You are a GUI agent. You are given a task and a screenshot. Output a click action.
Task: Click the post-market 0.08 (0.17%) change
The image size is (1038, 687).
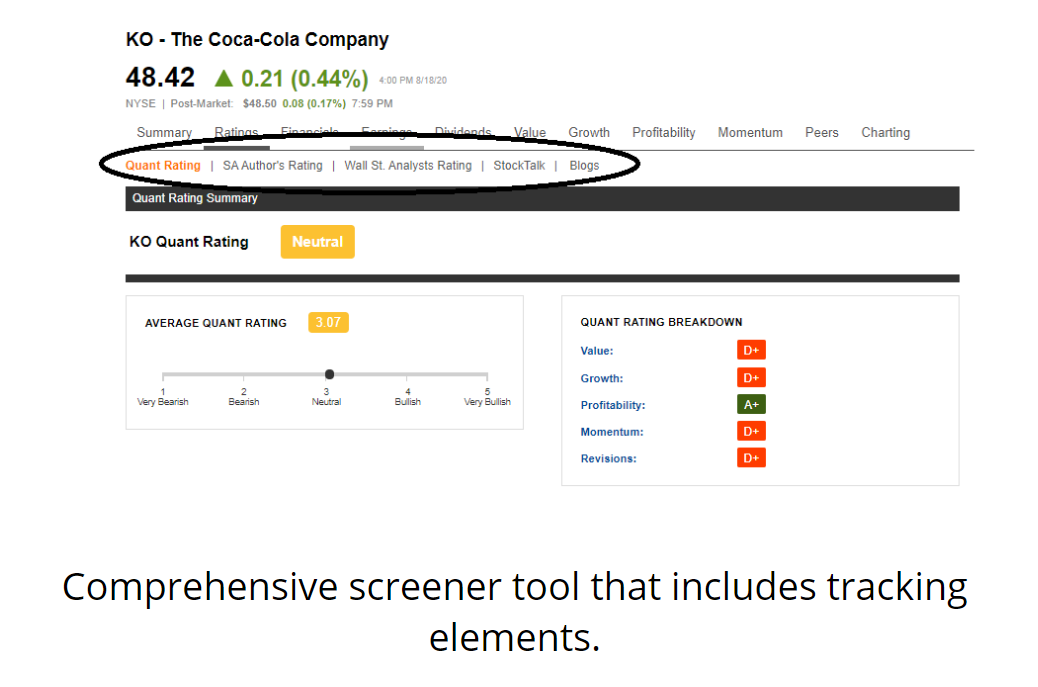tap(314, 104)
